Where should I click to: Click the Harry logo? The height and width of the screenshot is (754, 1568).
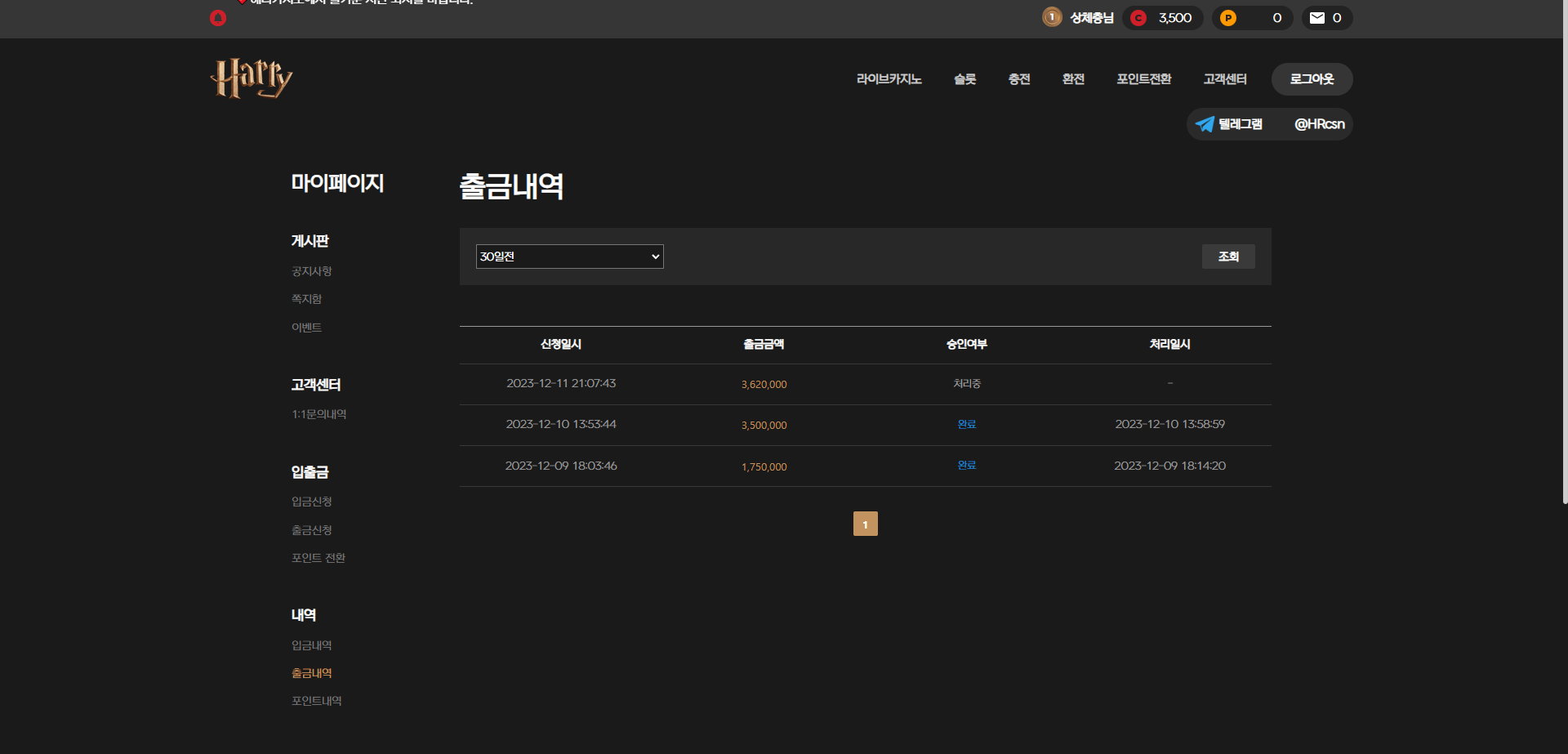point(251,78)
